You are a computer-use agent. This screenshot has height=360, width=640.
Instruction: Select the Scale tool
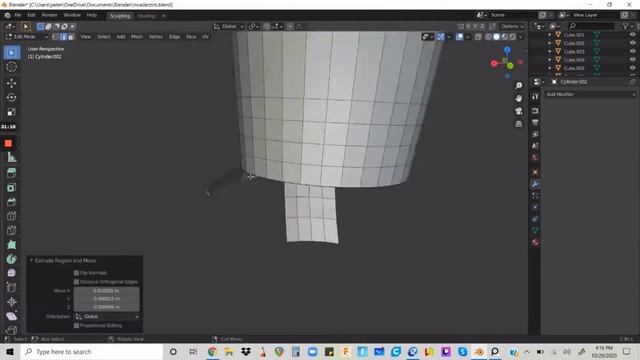(x=11, y=112)
